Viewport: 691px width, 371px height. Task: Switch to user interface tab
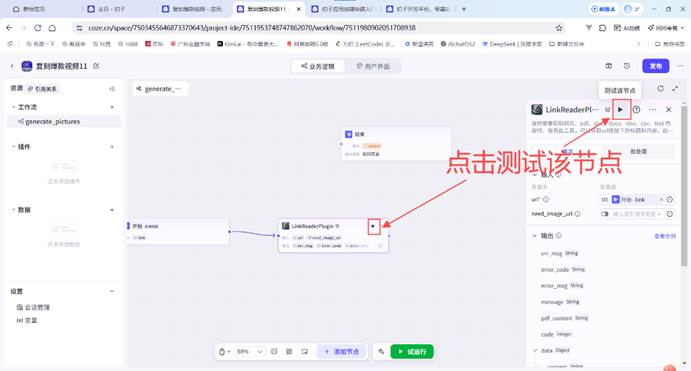pyautogui.click(x=373, y=66)
